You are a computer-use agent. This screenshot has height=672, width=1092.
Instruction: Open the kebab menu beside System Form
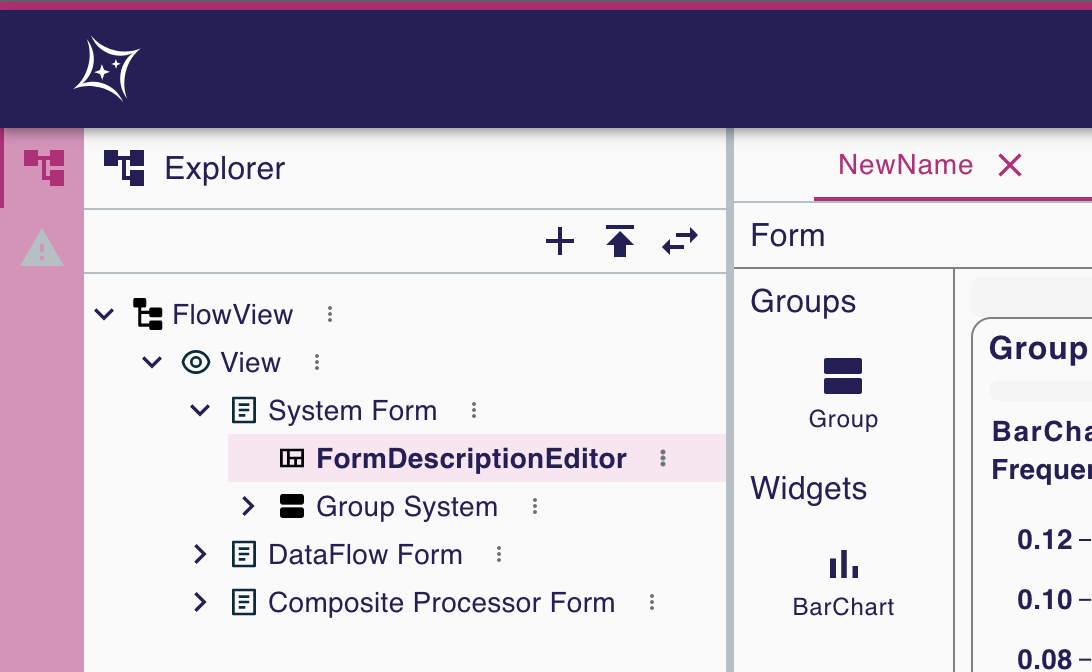(x=473, y=410)
